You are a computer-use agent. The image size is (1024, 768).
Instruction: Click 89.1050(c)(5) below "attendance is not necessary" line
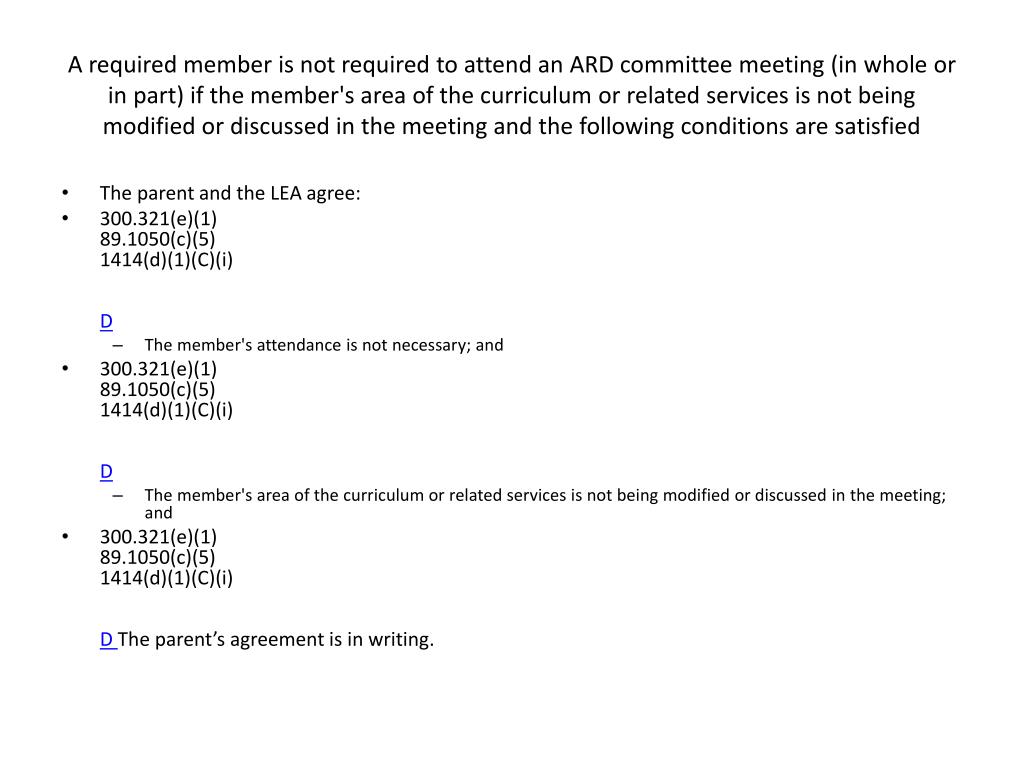(157, 389)
